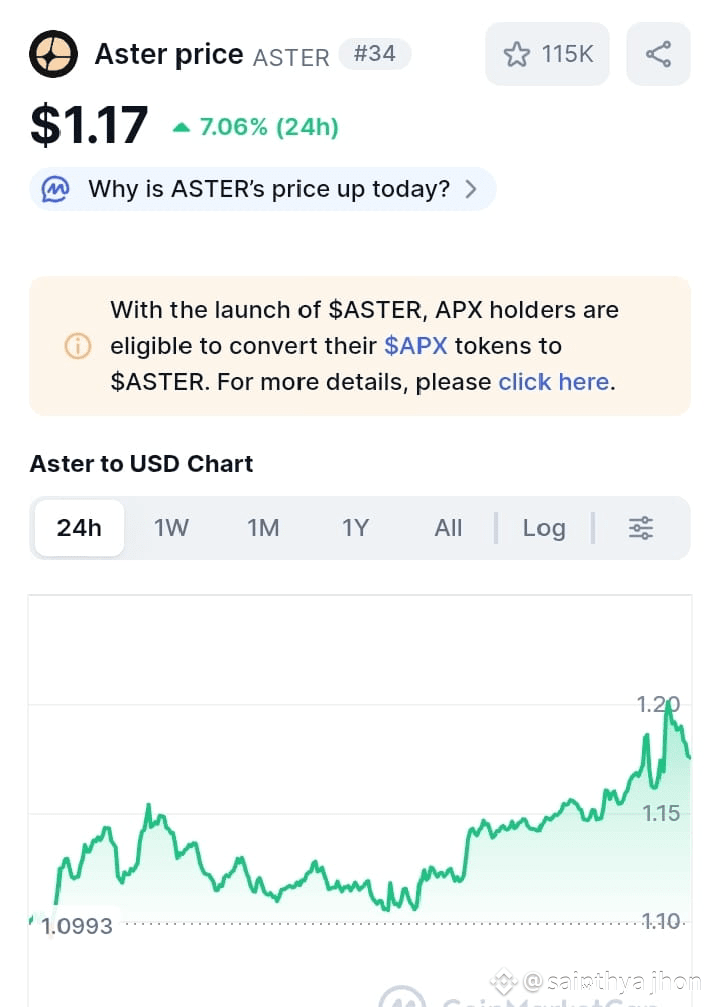The image size is (710, 1007).
Task: Click the Aster coin logo icon
Action: 54,54
